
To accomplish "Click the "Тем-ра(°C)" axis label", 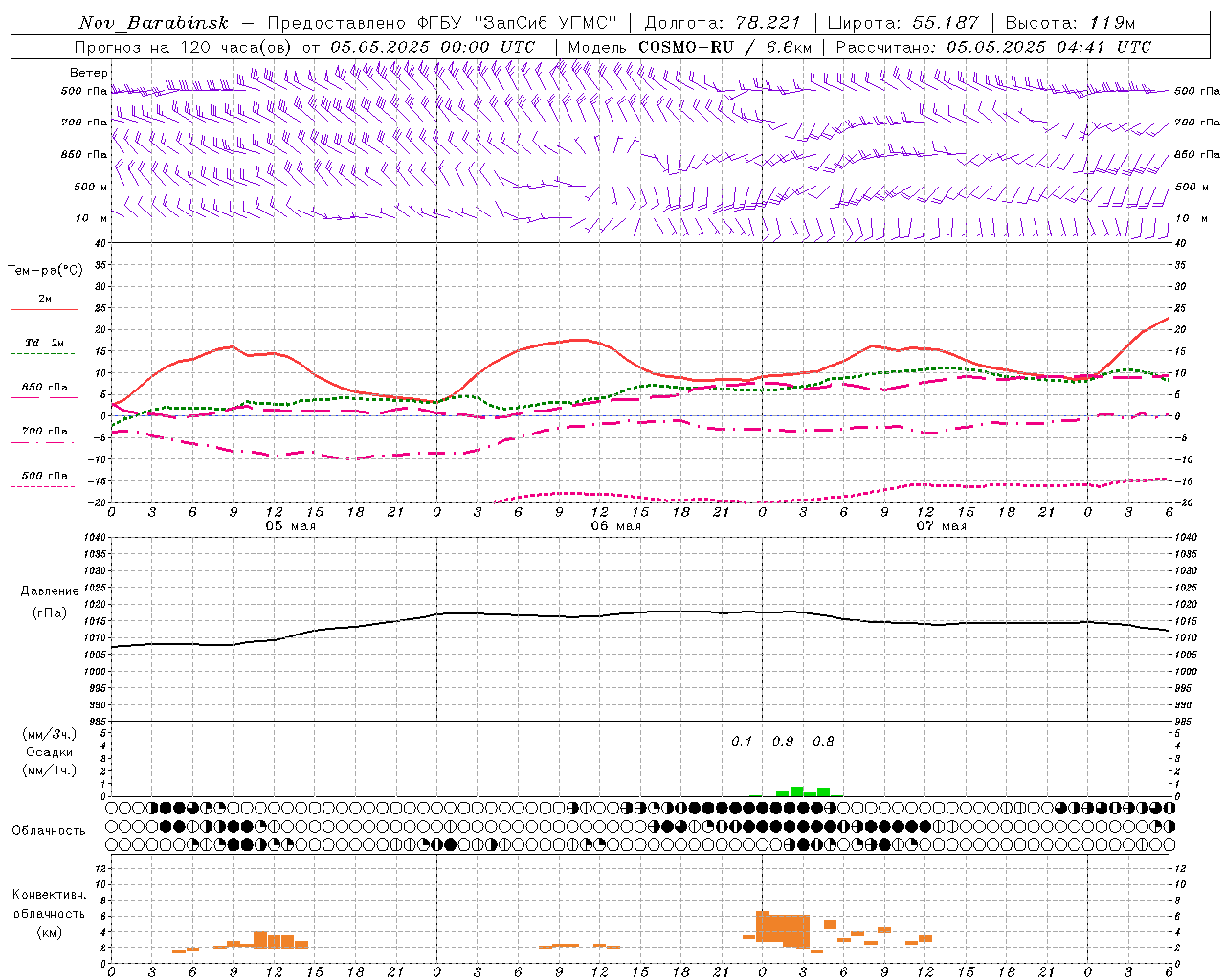I will click(x=45, y=271).
